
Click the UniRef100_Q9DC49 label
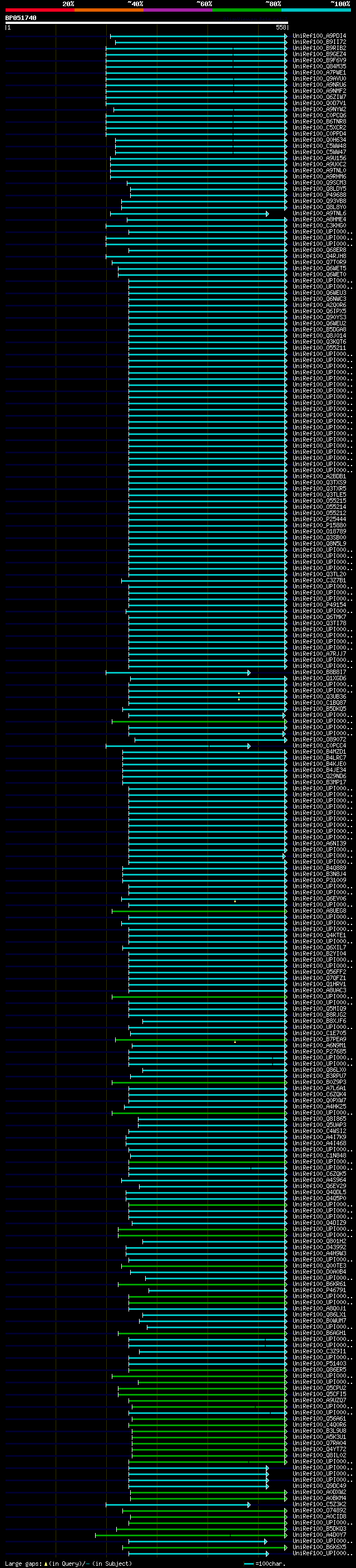point(319,1486)
